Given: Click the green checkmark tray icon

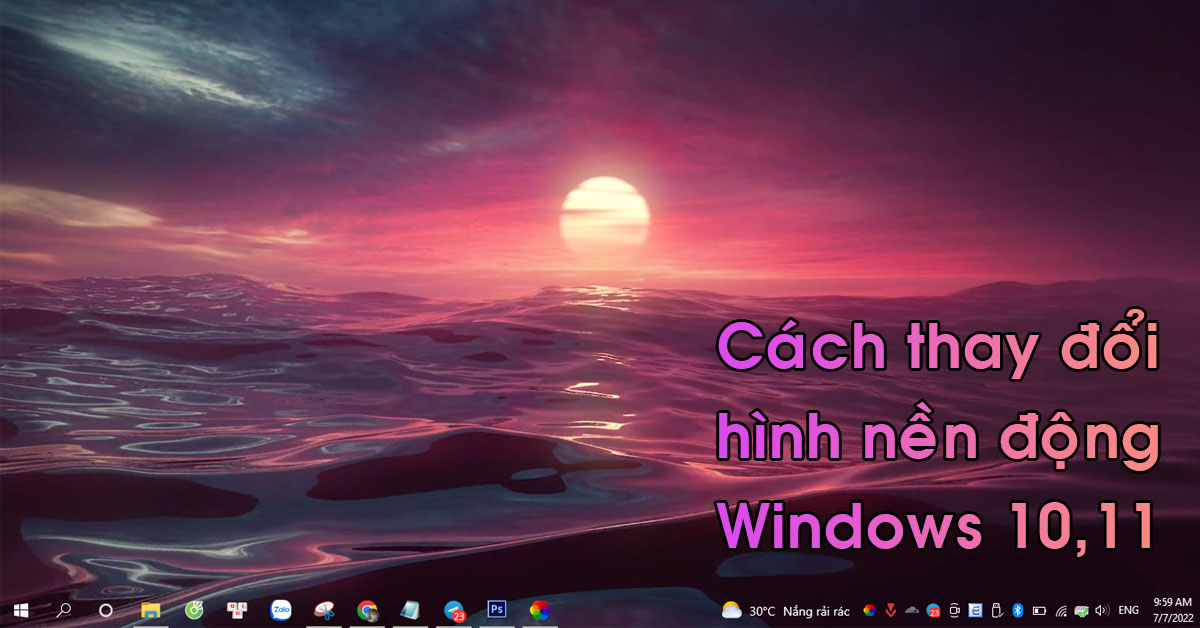Looking at the screenshot, I should click(x=1081, y=610).
